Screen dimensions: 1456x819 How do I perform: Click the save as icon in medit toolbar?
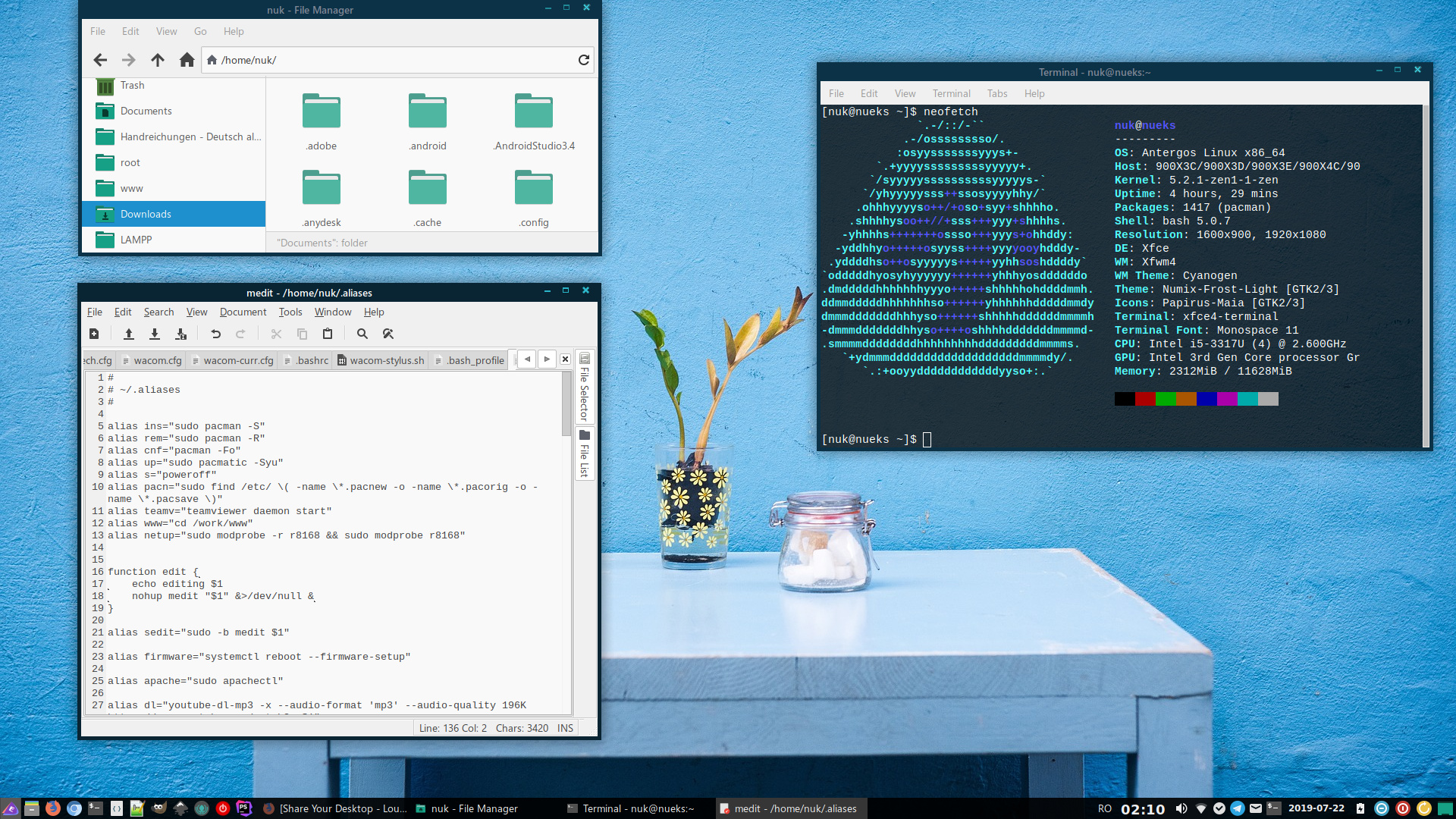[x=180, y=334]
